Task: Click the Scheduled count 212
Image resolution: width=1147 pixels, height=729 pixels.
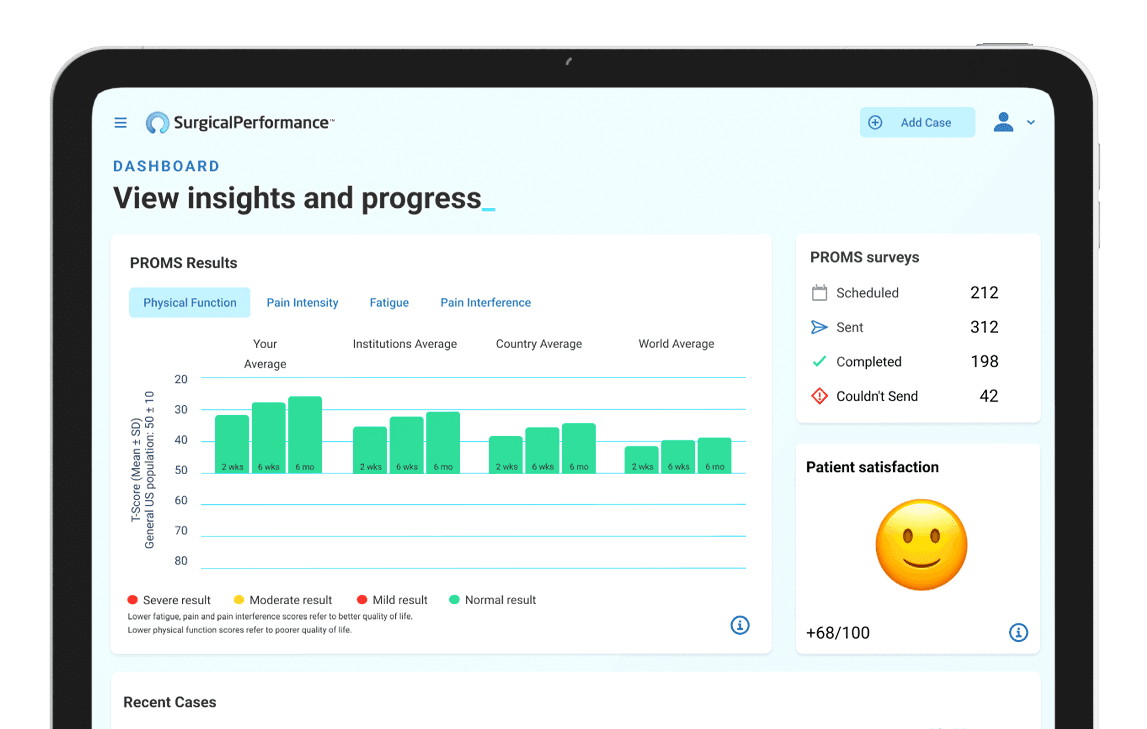Action: click(984, 292)
